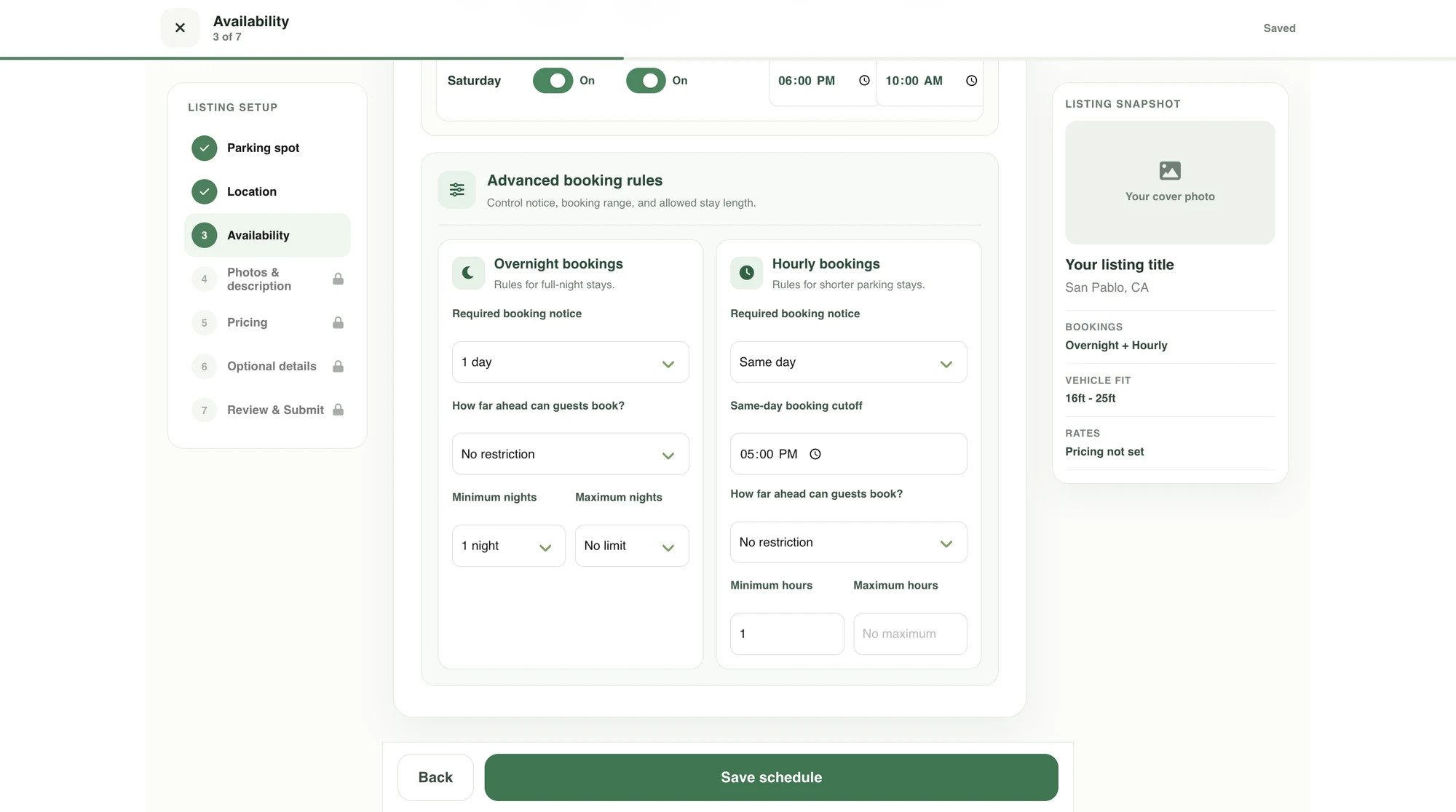Open hourly 'How far ahead' No restriction dropdown
Screen dimensions: 1456x812
point(849,542)
